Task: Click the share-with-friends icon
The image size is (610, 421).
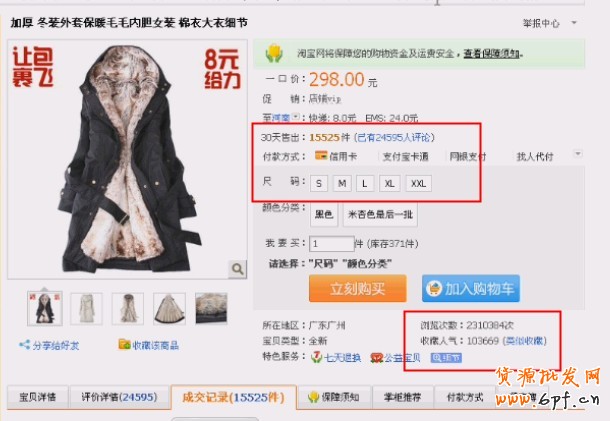Action: [25, 345]
